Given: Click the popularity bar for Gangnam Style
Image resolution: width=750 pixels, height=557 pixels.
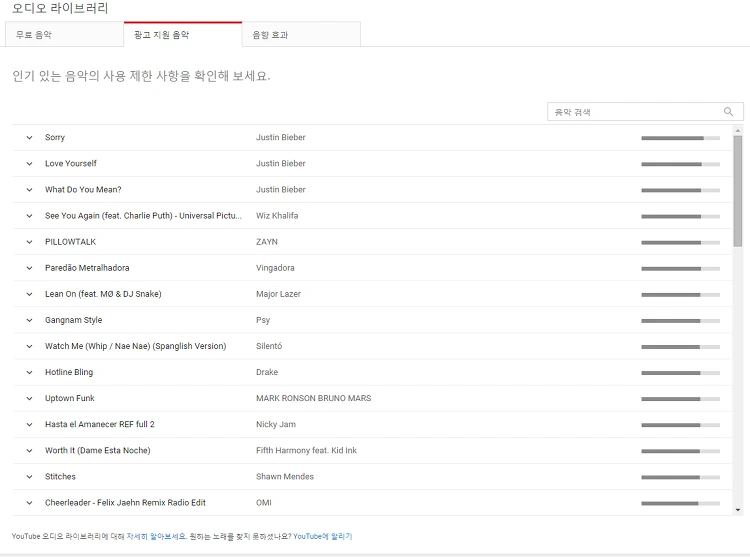Looking at the screenshot, I should [680, 320].
